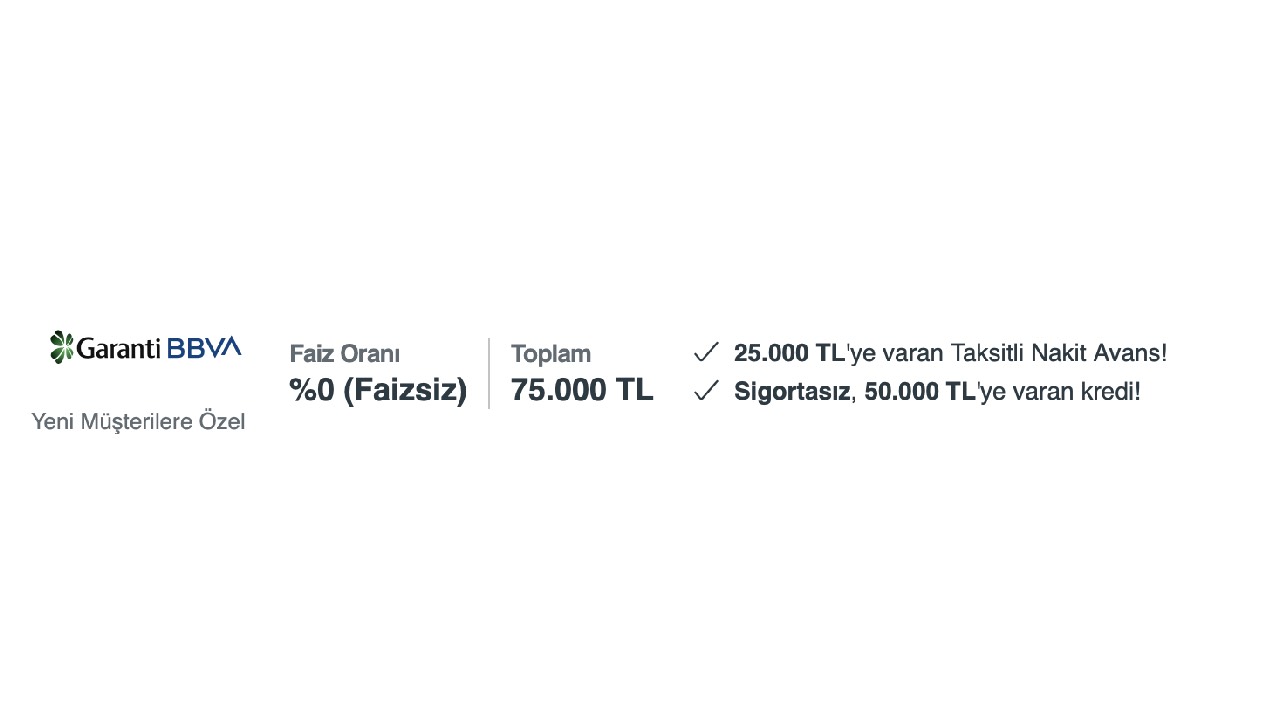Image resolution: width=1280 pixels, height=720 pixels.
Task: Click the "Faiz Oranı" label
Action: (345, 354)
